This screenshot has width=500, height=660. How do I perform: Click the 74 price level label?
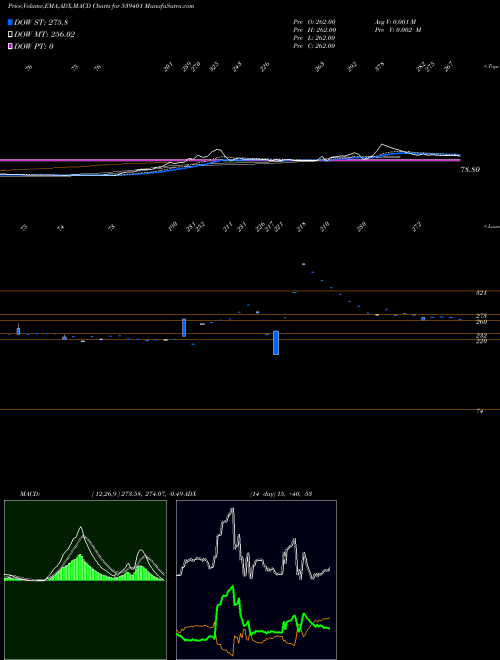pos(479,411)
